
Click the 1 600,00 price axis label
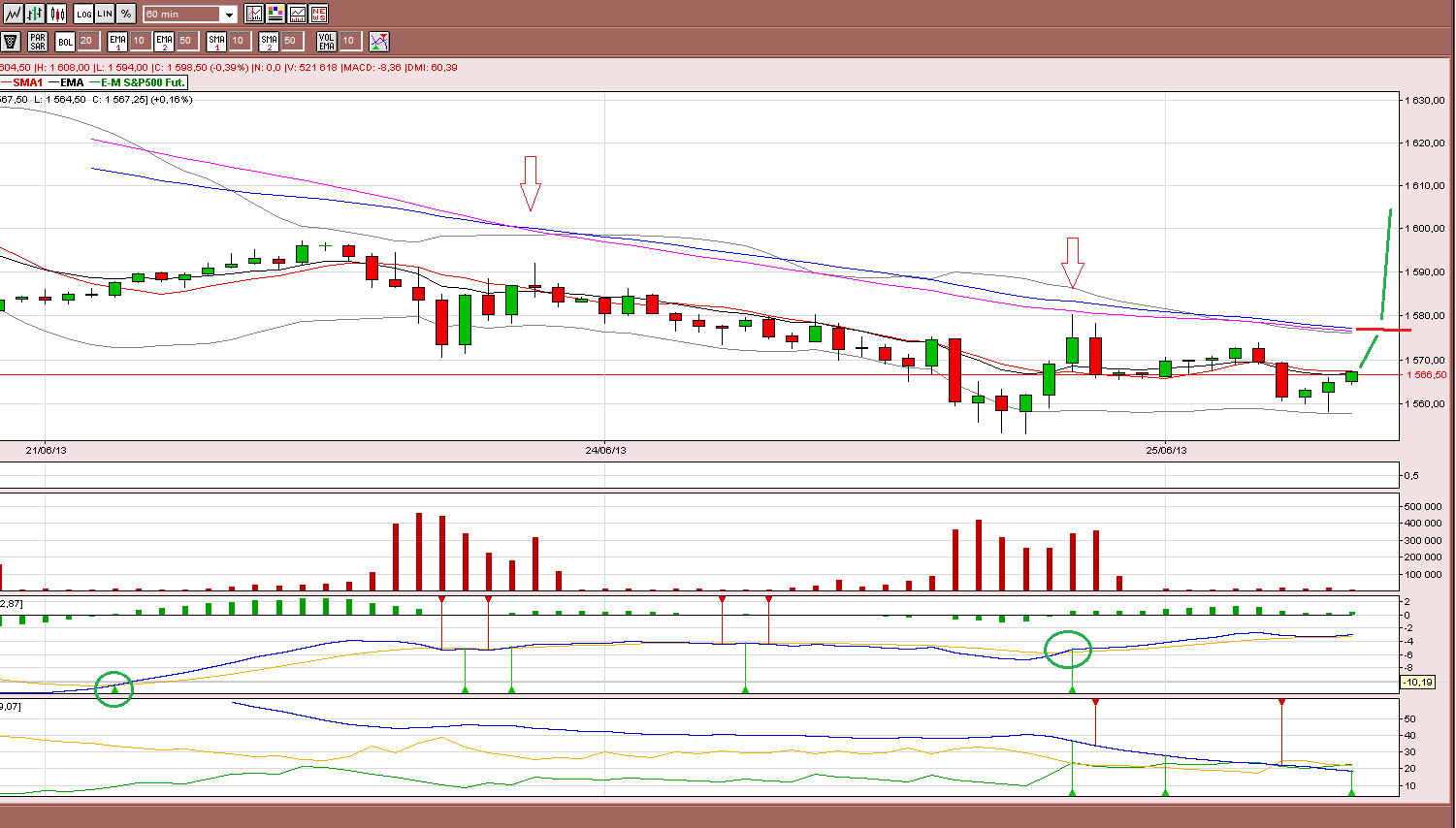(x=1425, y=229)
